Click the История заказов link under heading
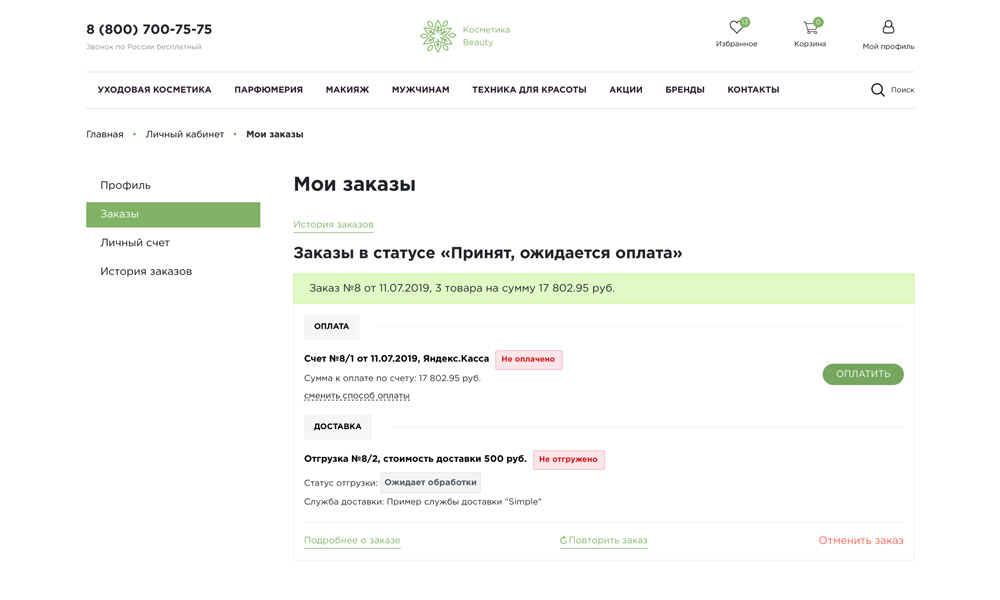 (333, 225)
